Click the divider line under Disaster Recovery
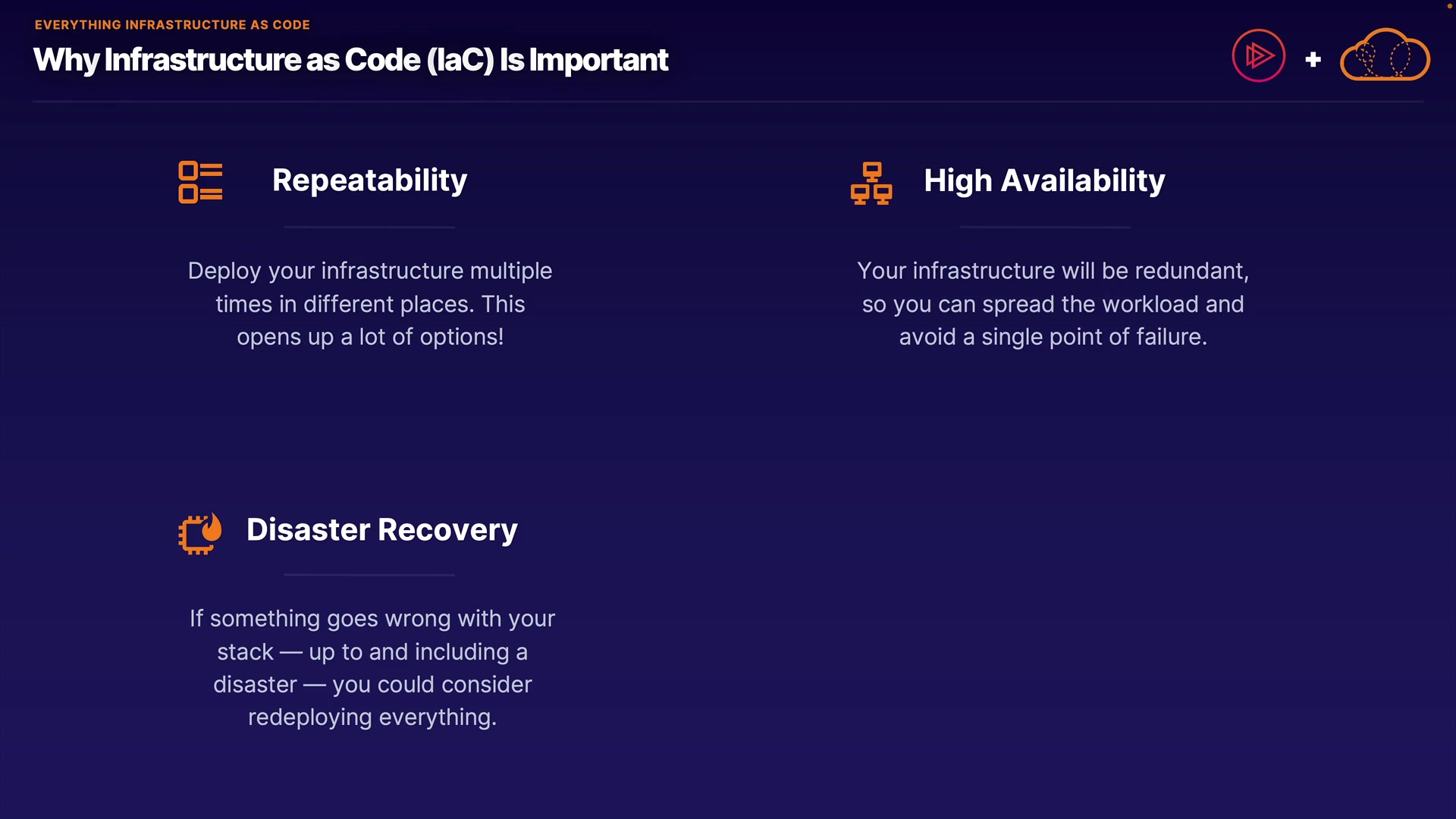Image resolution: width=1456 pixels, height=819 pixels. click(x=369, y=575)
